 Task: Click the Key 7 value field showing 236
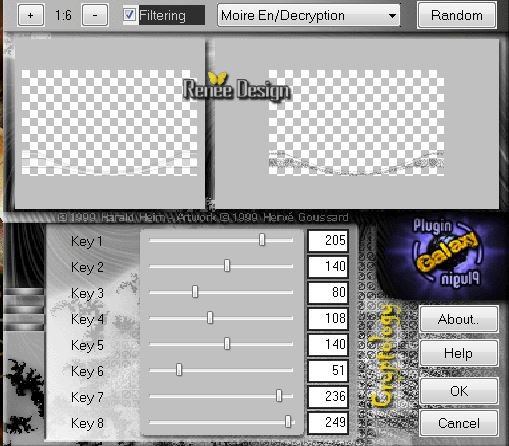pos(328,396)
